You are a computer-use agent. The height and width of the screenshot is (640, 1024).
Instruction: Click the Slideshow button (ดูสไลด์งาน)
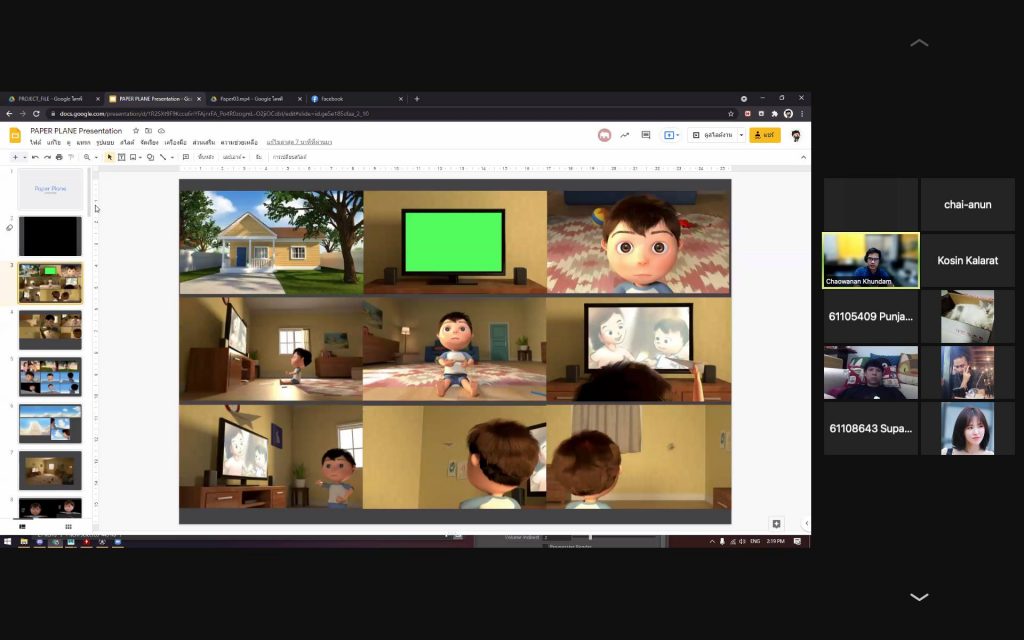(x=712, y=135)
